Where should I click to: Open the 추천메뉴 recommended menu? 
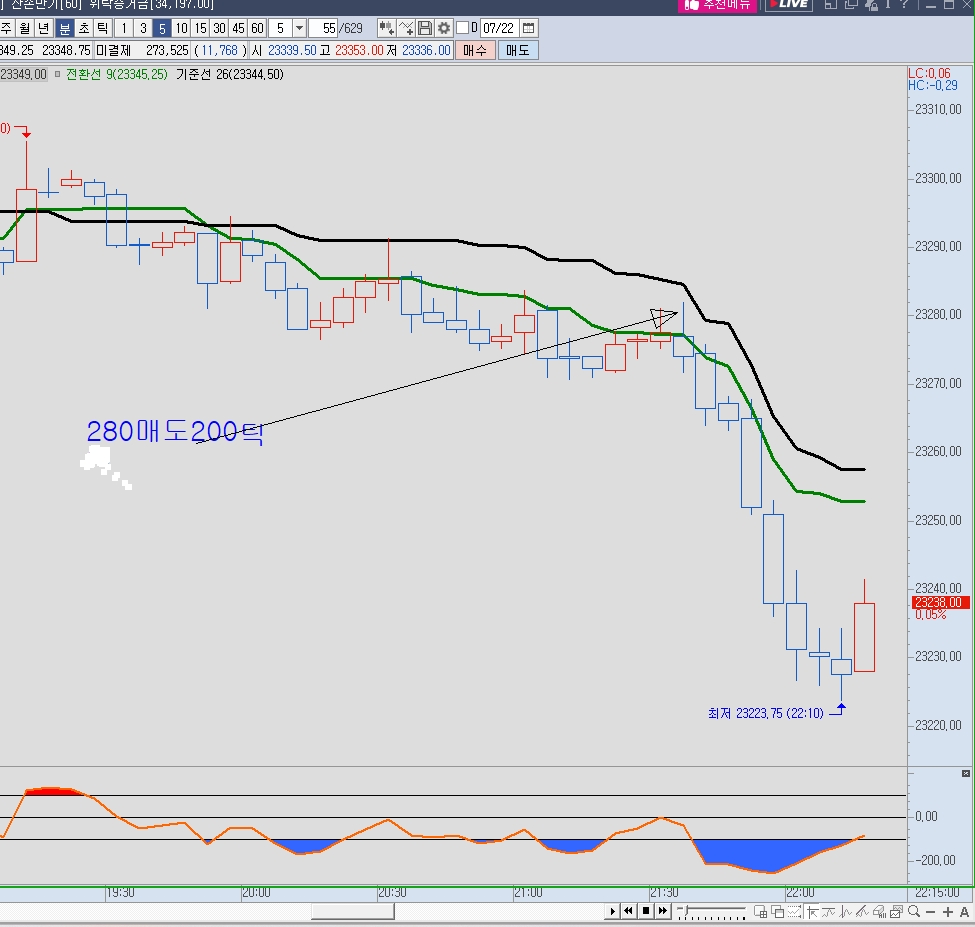tap(717, 4)
